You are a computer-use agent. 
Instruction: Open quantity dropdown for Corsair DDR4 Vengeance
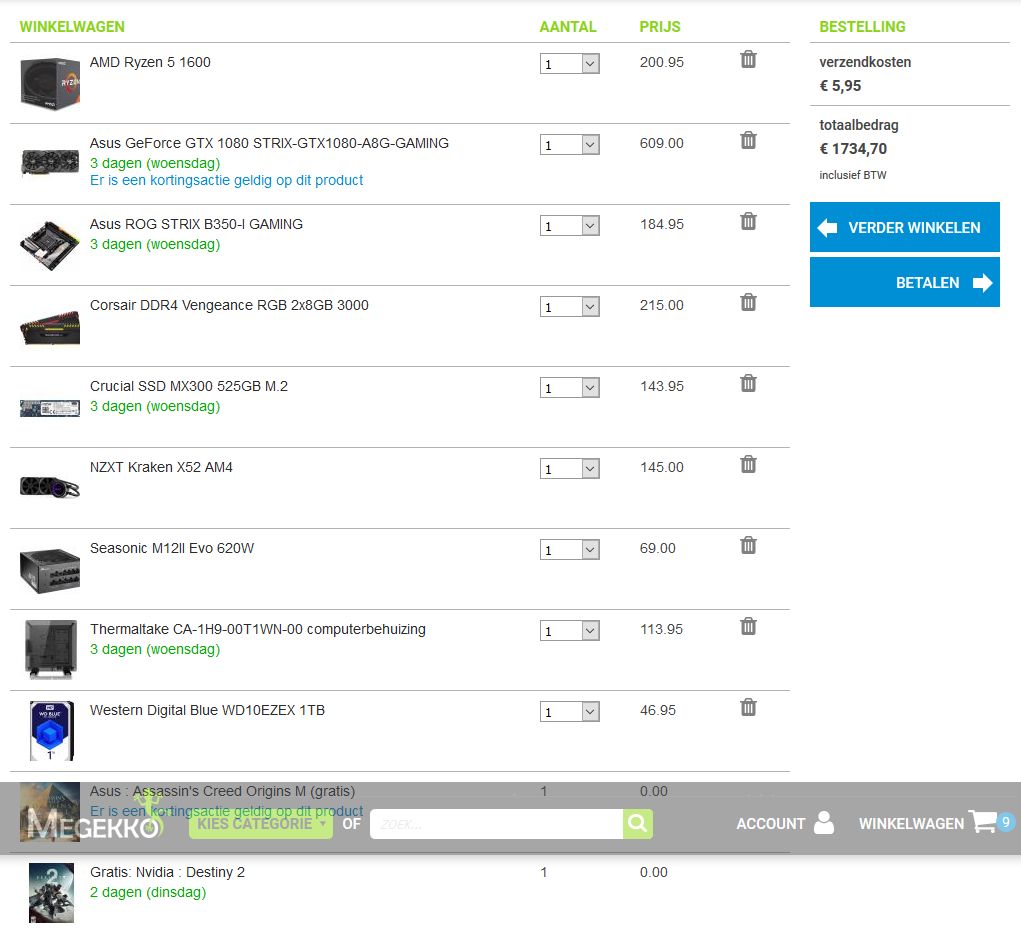pyautogui.click(x=570, y=307)
